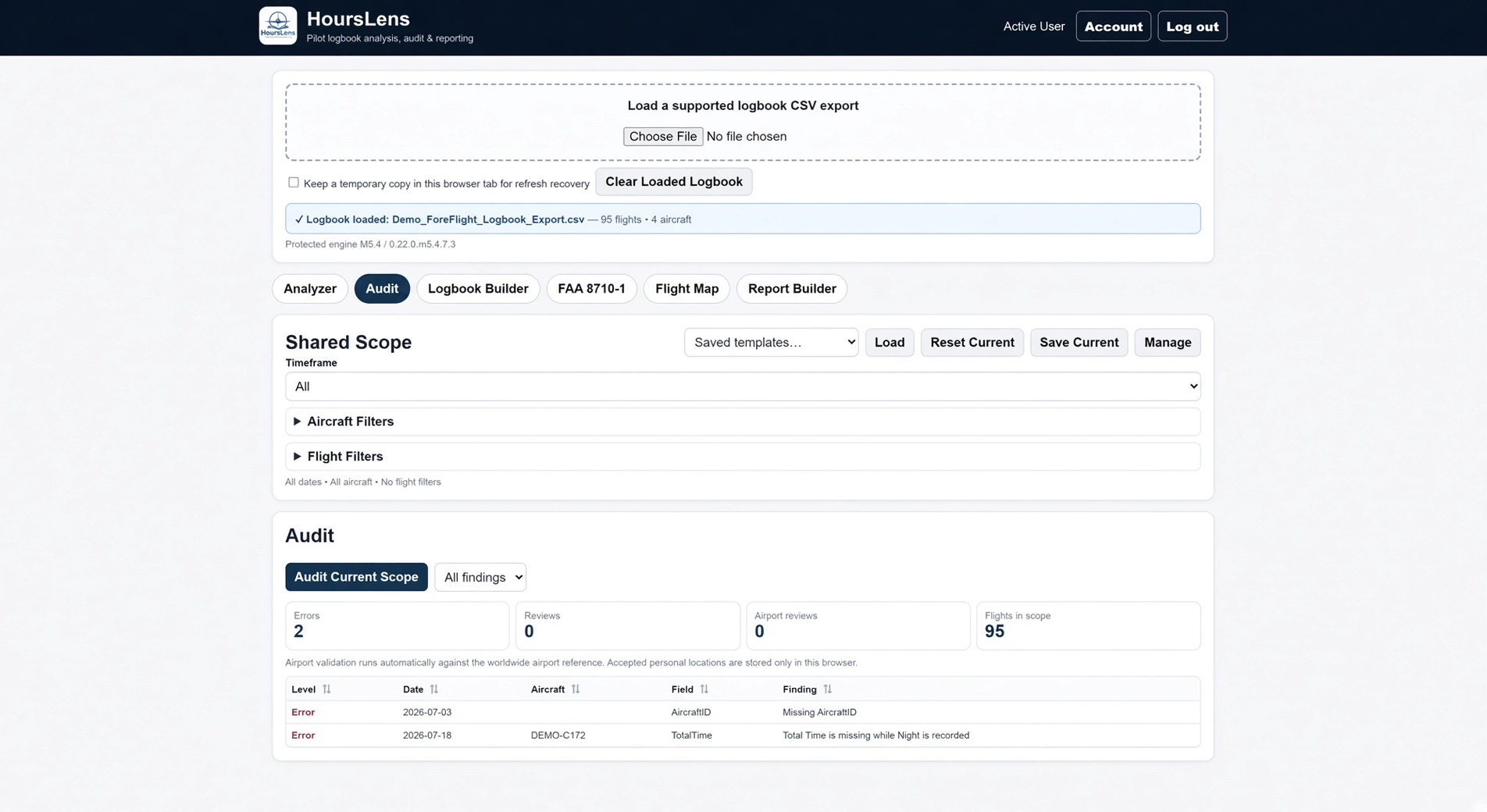This screenshot has width=1487, height=812.
Task: Click the Logbook loaded status message
Action: coord(743,219)
